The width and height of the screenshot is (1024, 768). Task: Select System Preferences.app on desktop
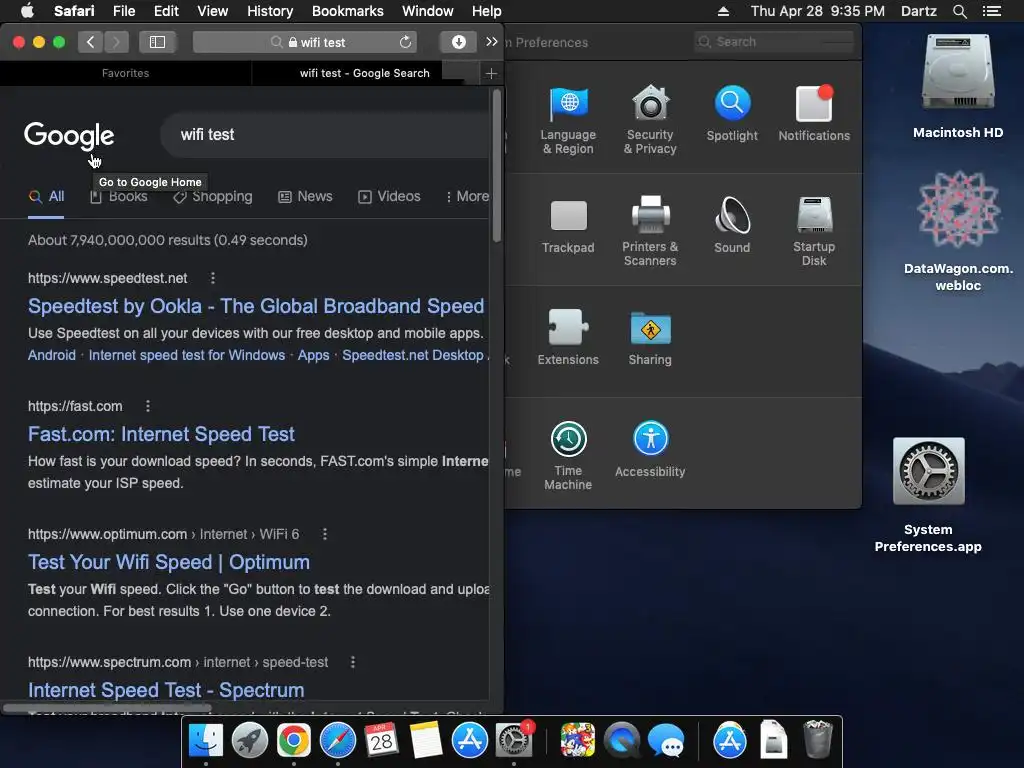click(x=928, y=496)
